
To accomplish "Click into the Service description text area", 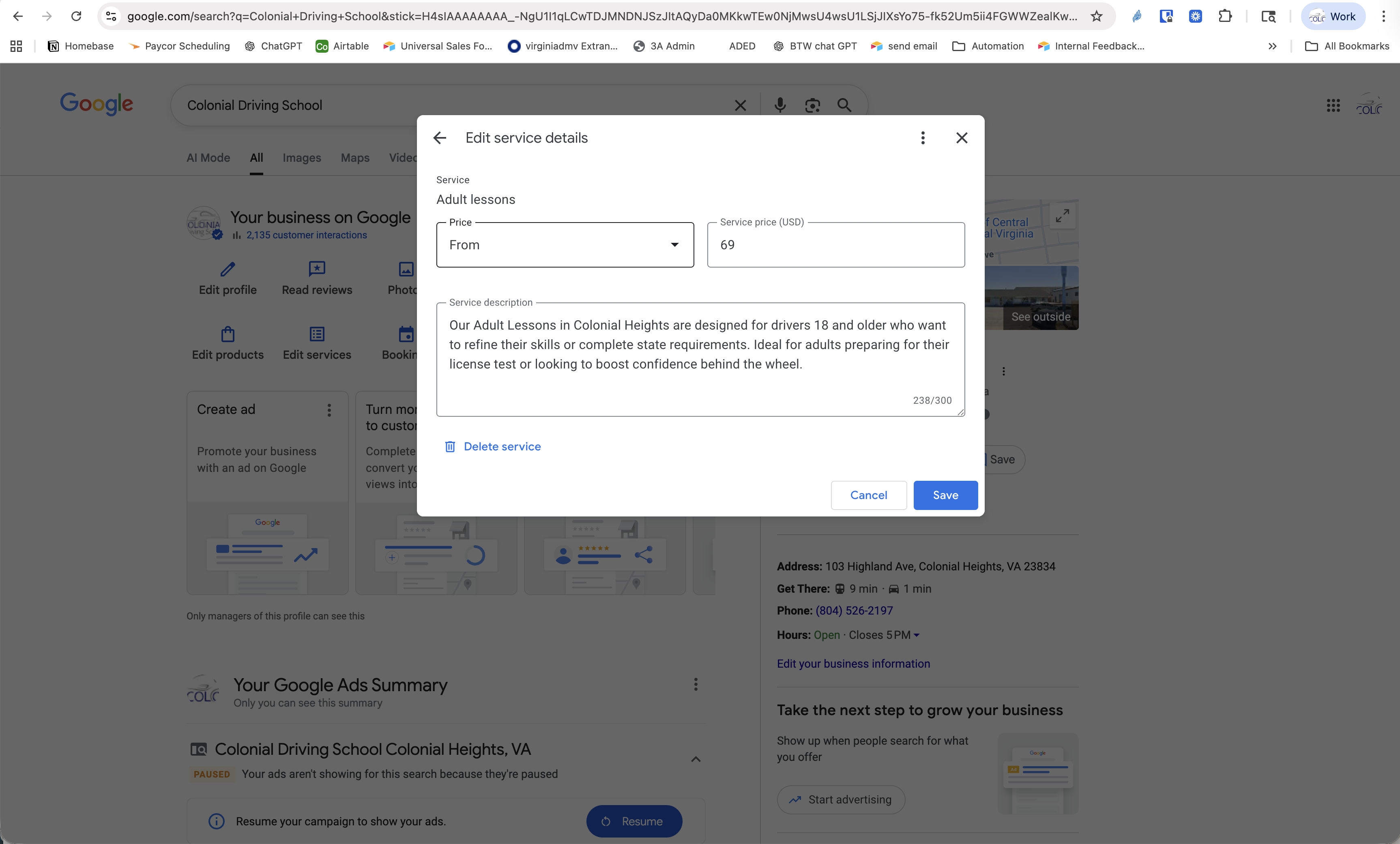I will pos(700,359).
